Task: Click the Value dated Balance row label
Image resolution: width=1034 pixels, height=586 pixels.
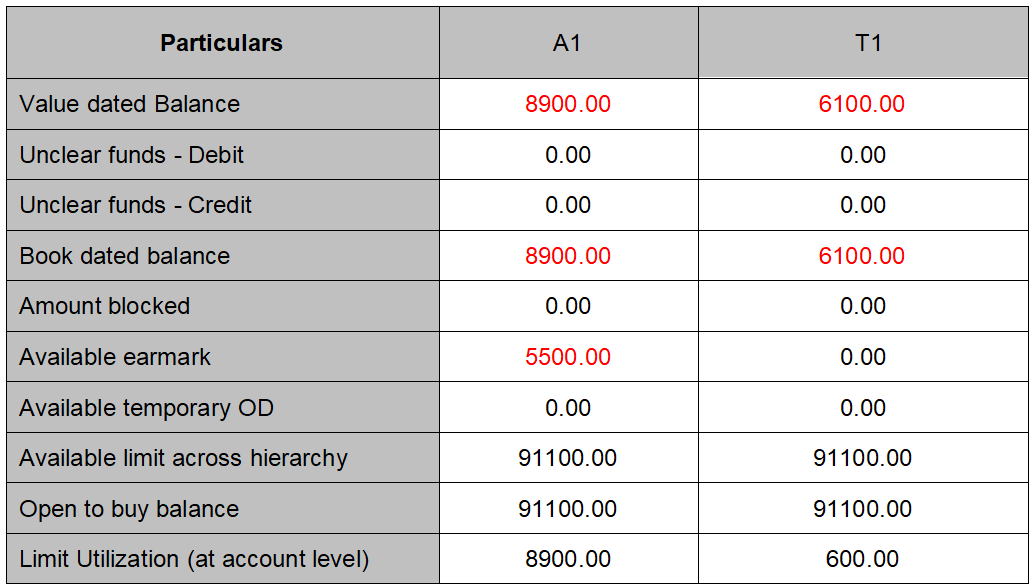Action: click(x=130, y=104)
